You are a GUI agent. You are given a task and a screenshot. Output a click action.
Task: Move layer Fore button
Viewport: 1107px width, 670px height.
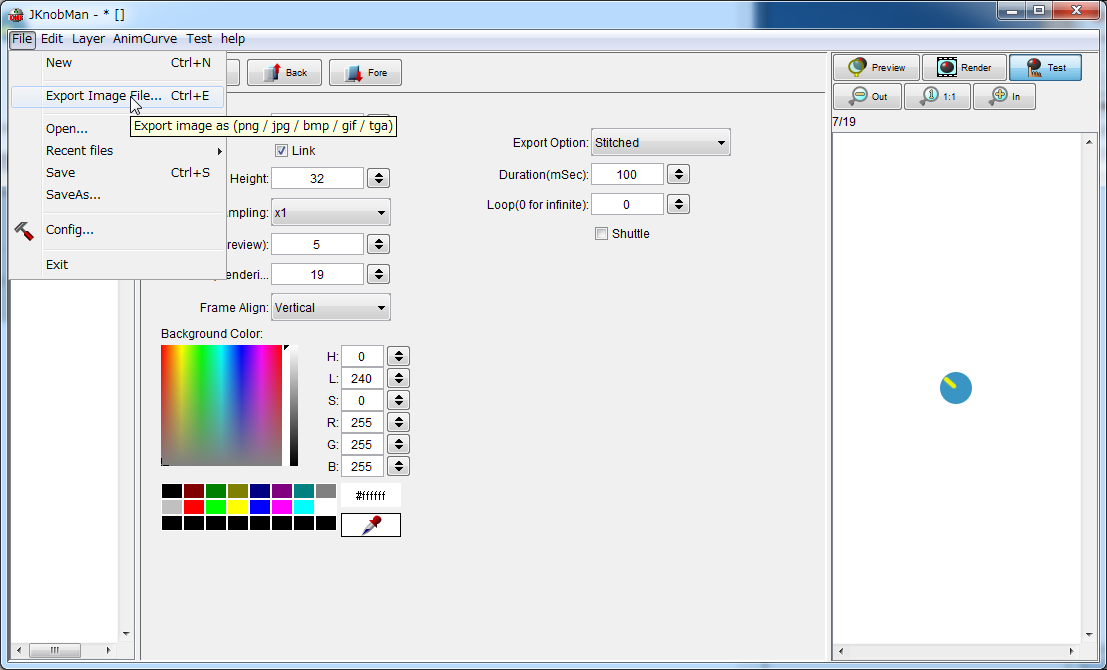coord(366,73)
